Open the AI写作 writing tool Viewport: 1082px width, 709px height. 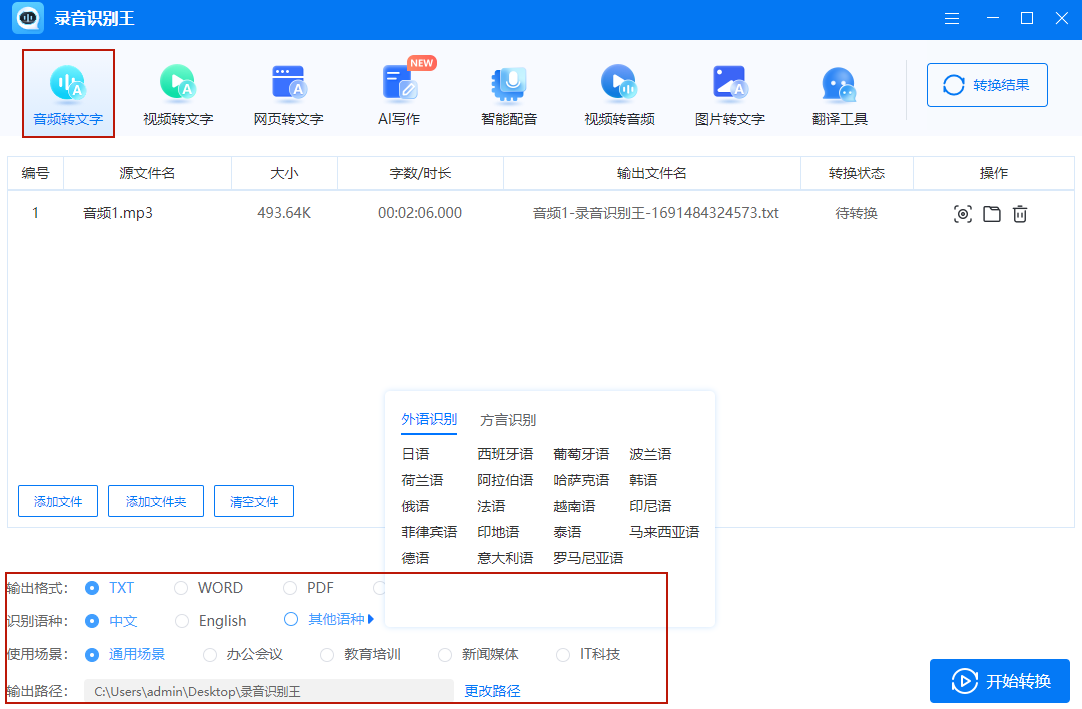point(399,95)
